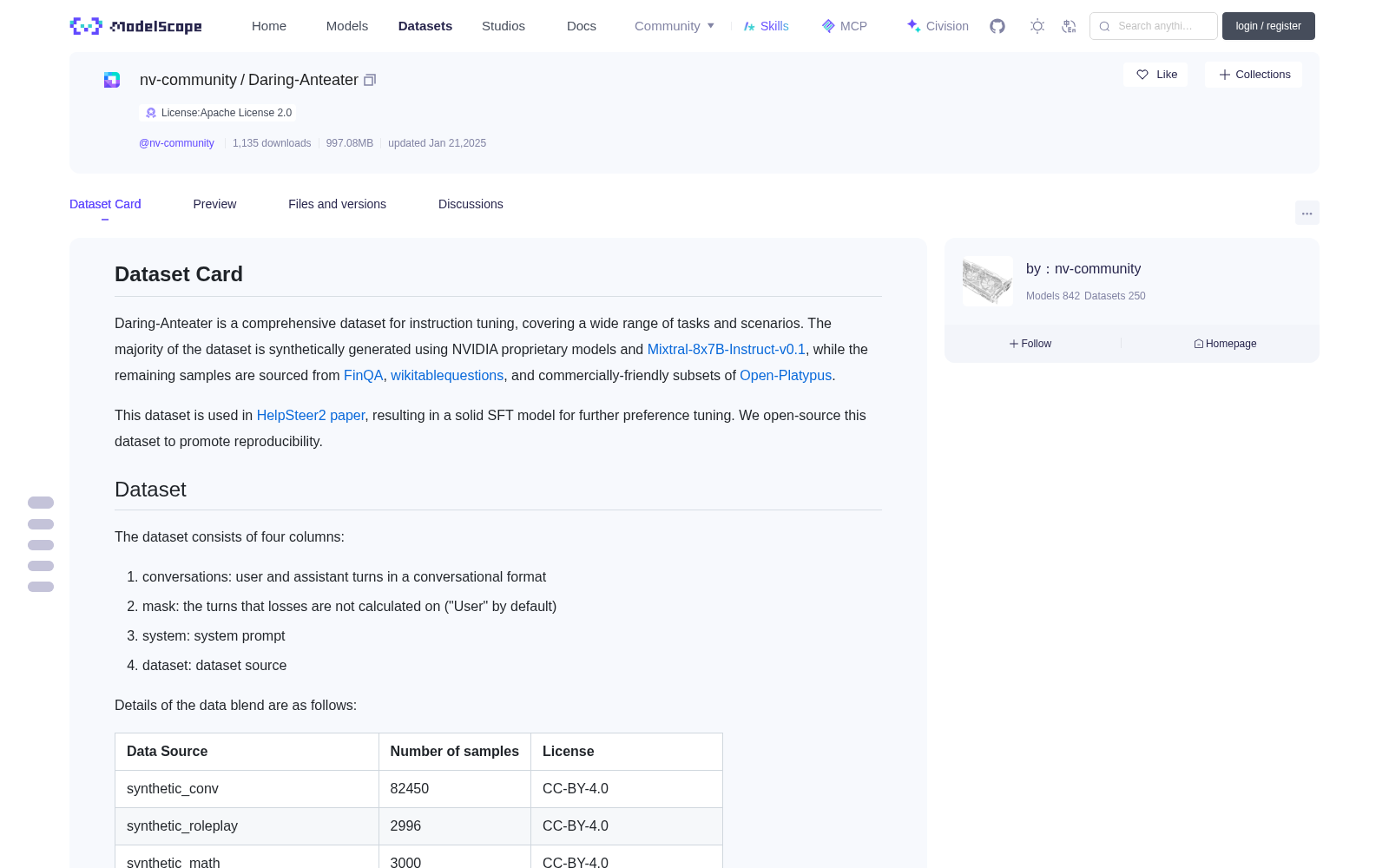Click the license badge icon
Image resolution: width=1389 pixels, height=868 pixels.
point(151,113)
